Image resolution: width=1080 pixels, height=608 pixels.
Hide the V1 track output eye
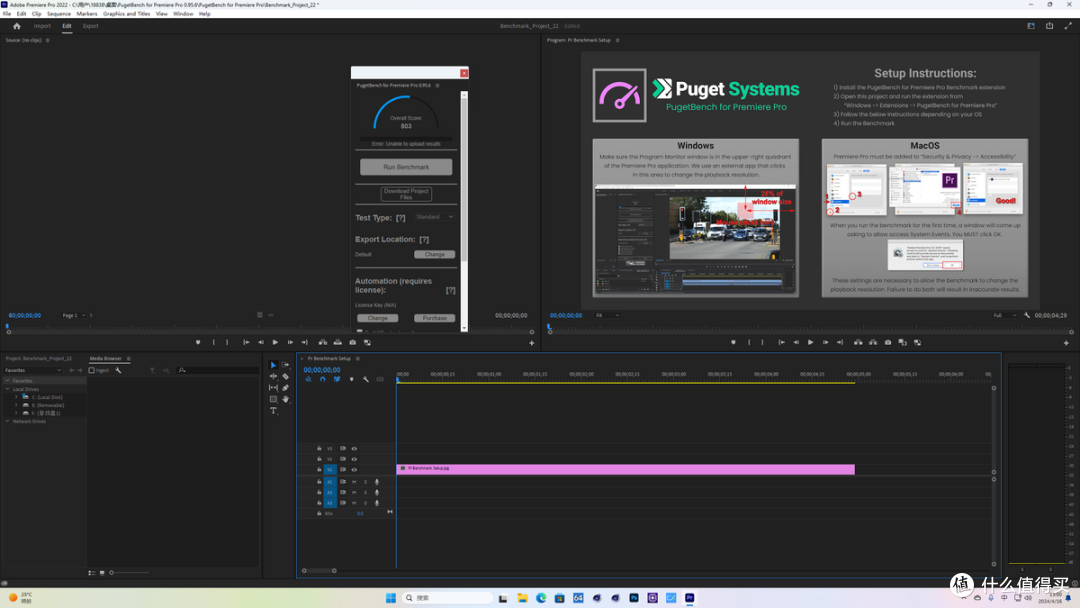coord(354,470)
